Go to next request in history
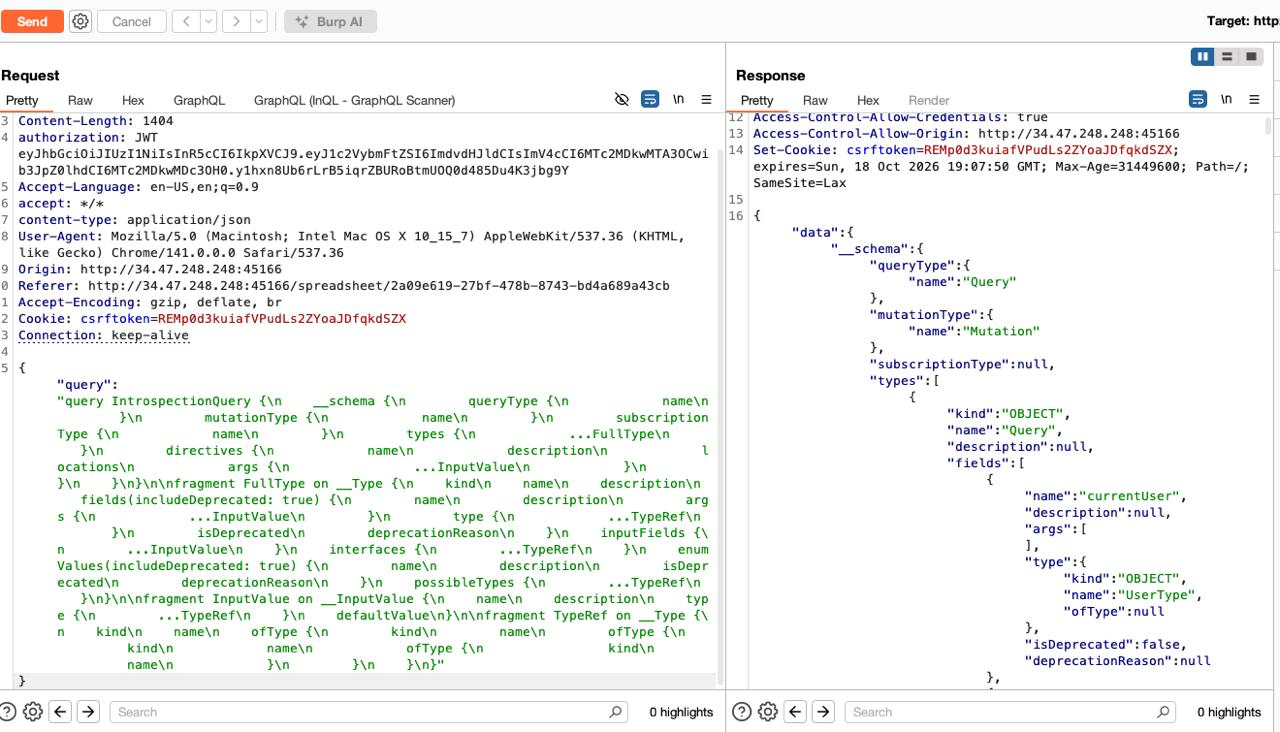The image size is (1280, 732). pos(235,21)
